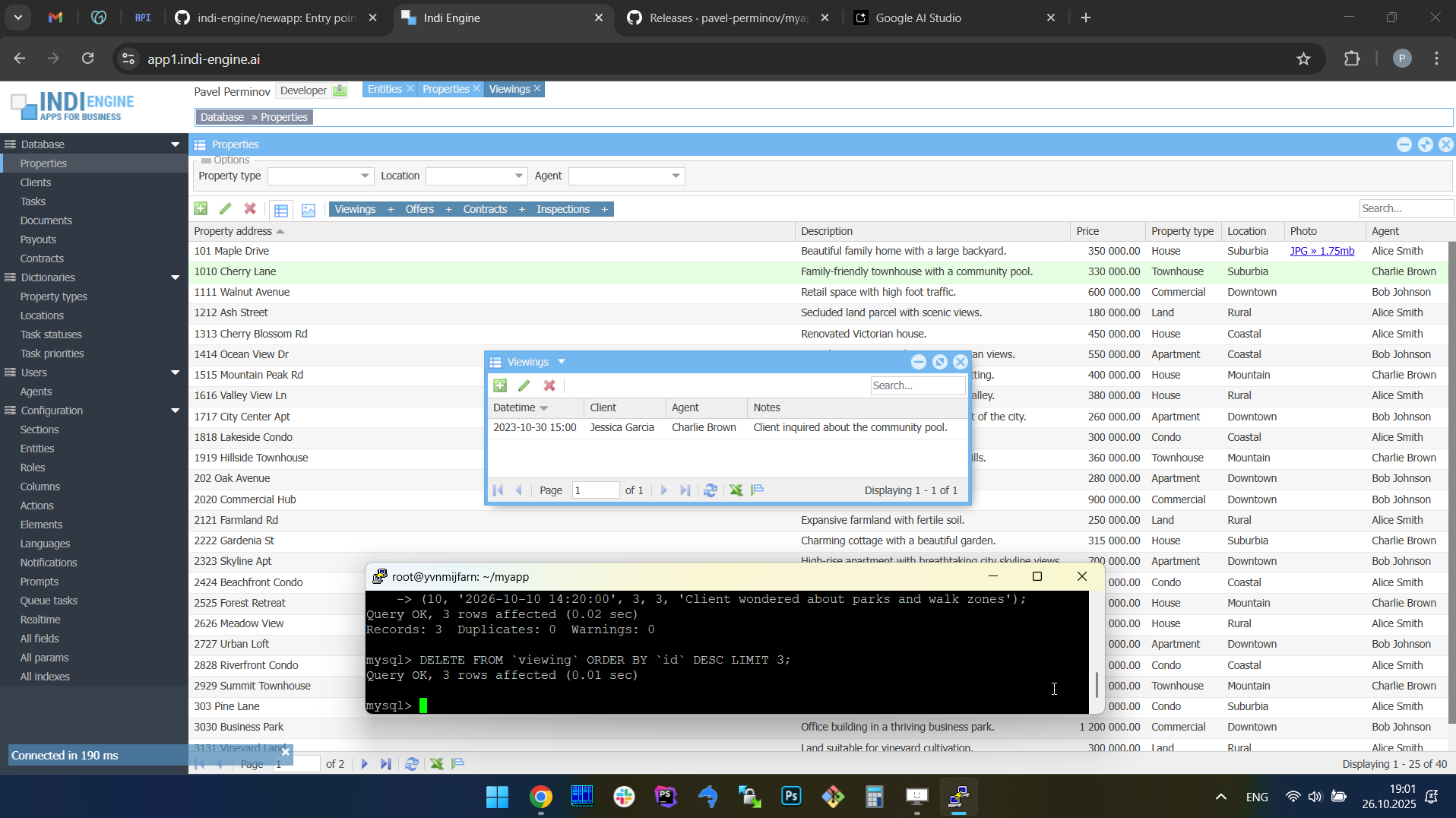Click the delete property red X icon

pos(250,209)
